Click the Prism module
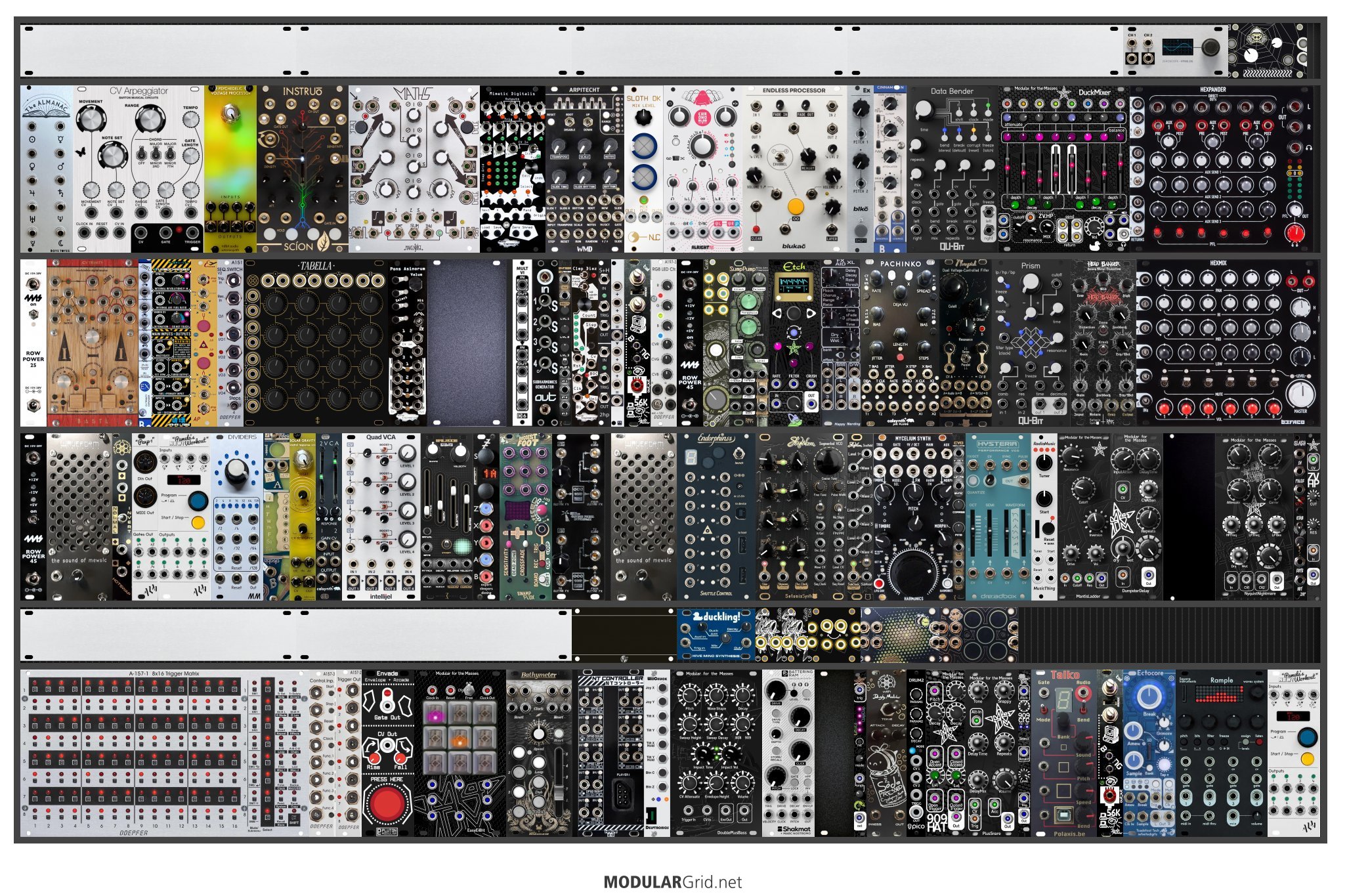 point(1031,343)
